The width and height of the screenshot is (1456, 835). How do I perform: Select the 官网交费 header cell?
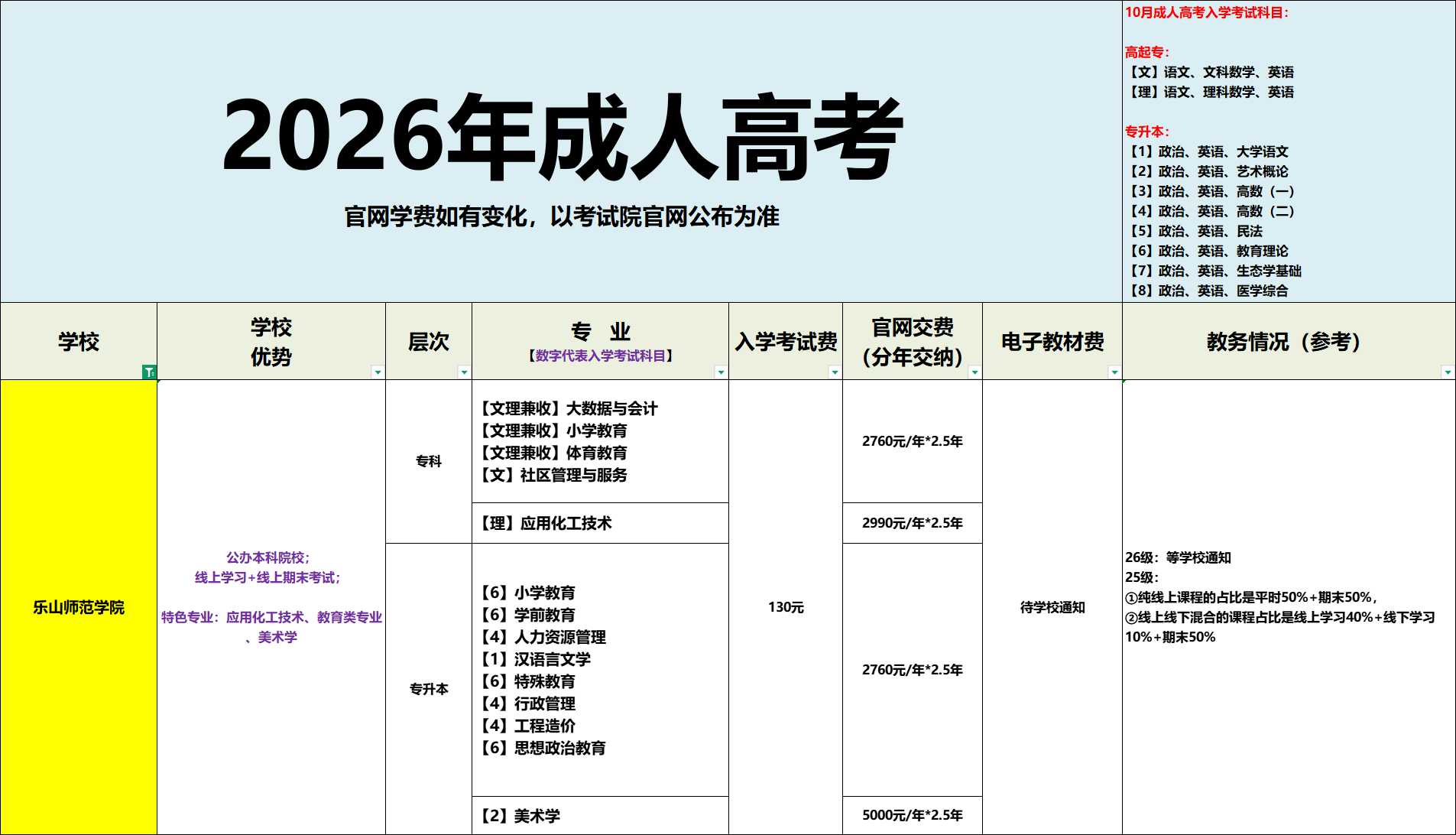click(913, 341)
